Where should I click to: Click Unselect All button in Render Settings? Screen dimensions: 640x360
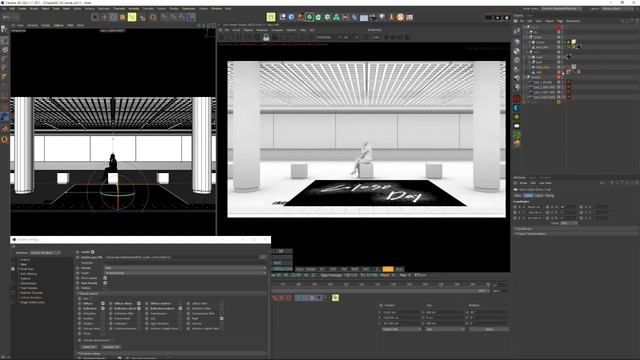pyautogui.click(x=111, y=347)
